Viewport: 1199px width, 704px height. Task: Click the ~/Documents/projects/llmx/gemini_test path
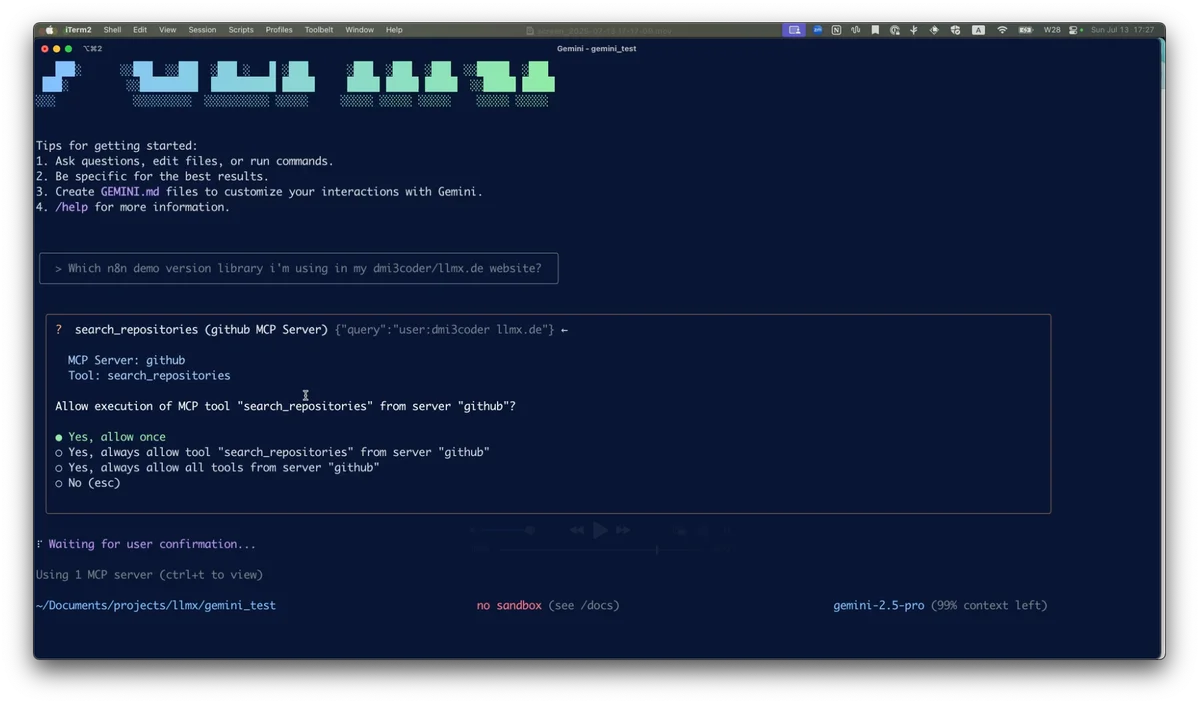(156, 605)
